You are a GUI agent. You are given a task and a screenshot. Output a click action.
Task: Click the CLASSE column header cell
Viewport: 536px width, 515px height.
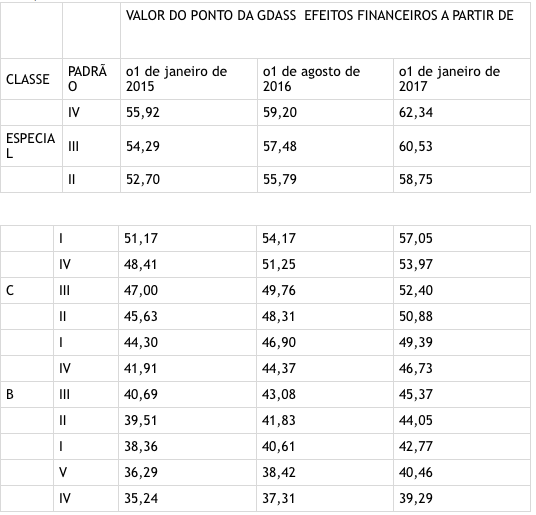[x=31, y=79]
